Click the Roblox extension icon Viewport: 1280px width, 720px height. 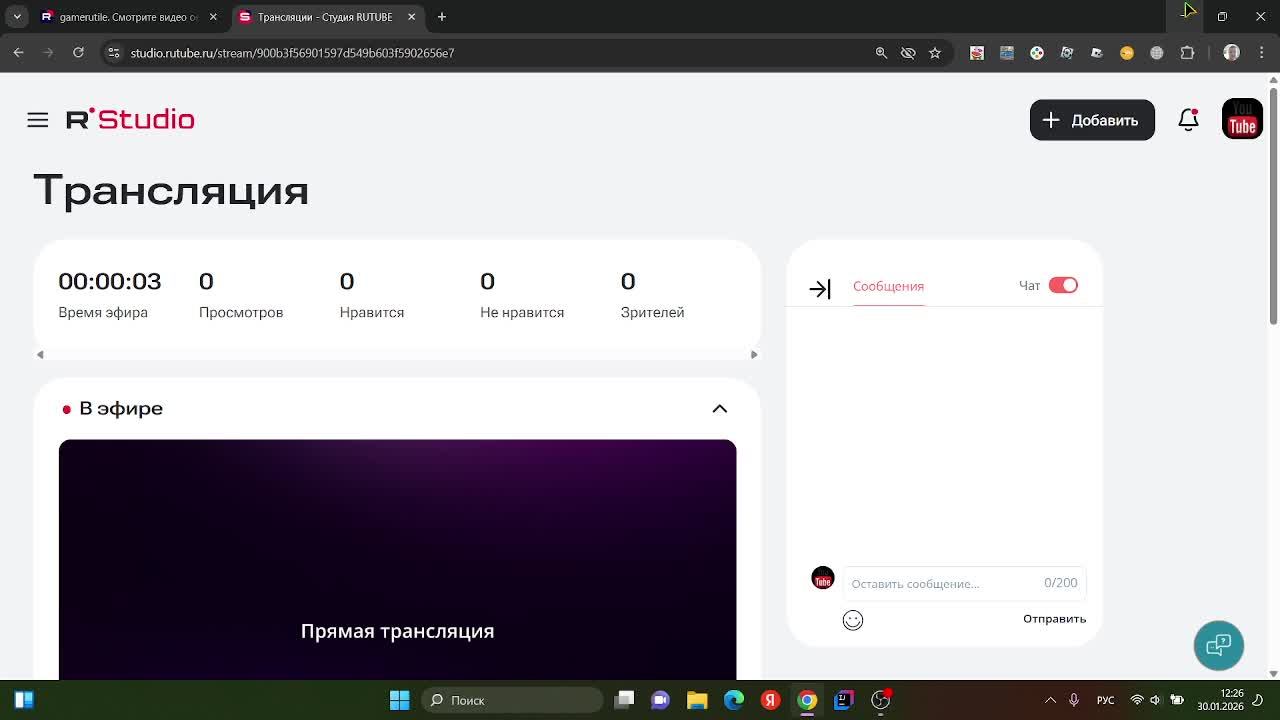coord(1097,53)
